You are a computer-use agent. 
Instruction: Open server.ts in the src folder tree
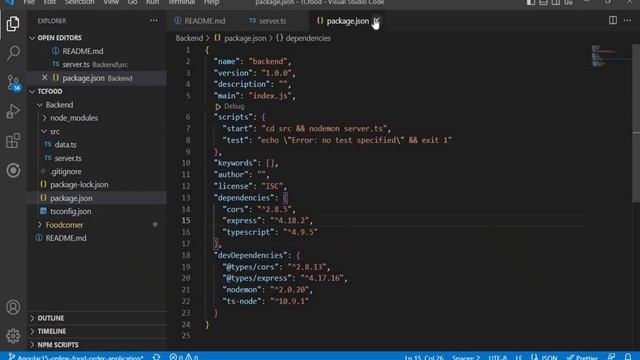(x=68, y=158)
